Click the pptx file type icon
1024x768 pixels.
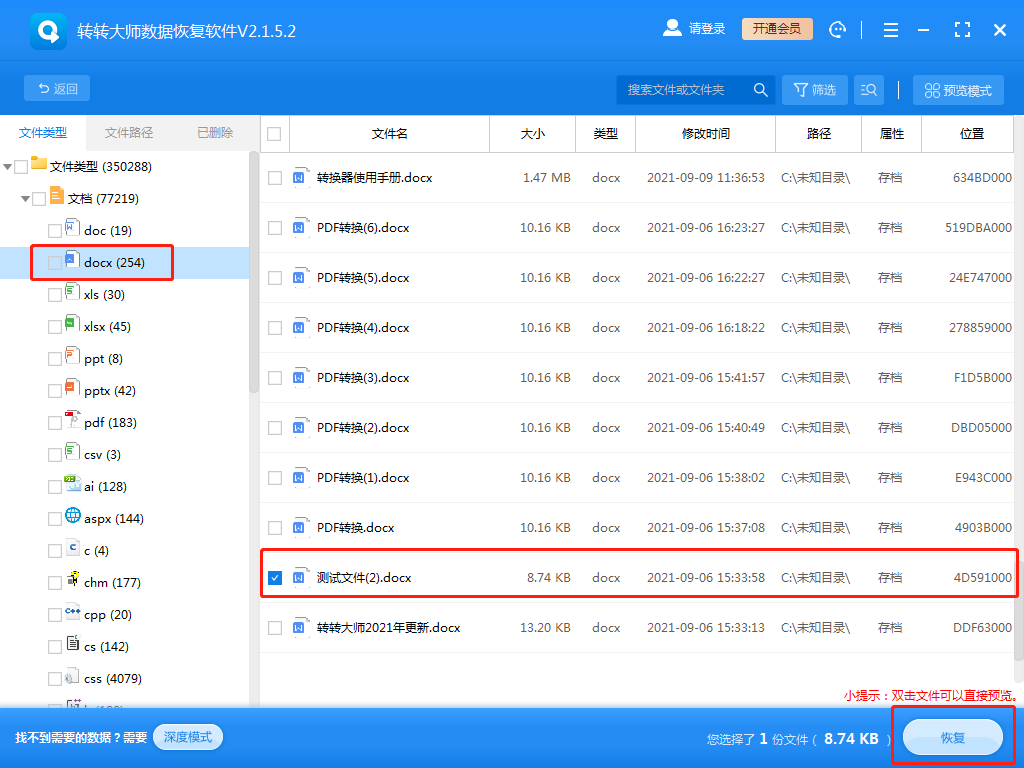(72, 387)
